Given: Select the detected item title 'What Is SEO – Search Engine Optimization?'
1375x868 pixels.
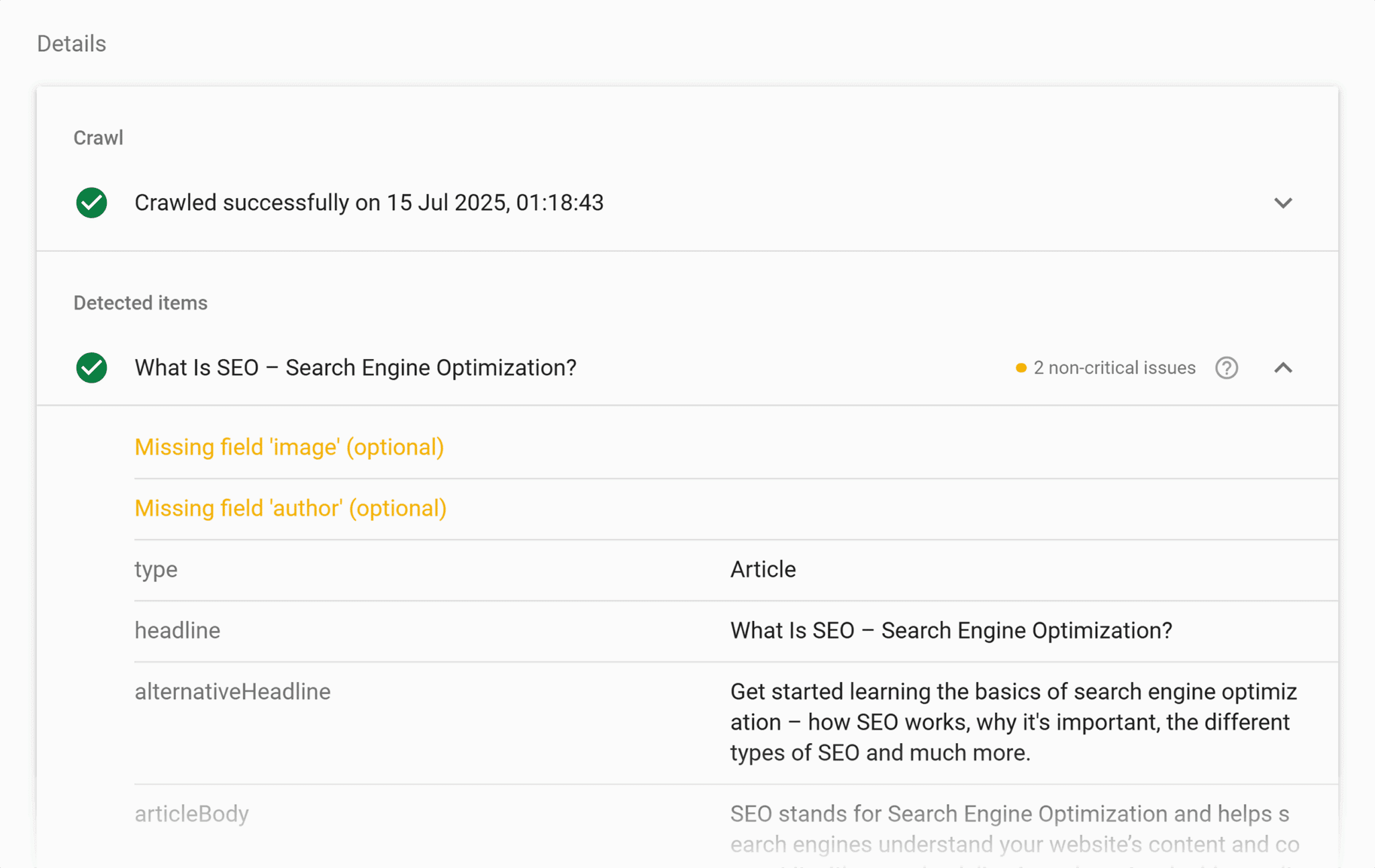Looking at the screenshot, I should pyautogui.click(x=356, y=368).
